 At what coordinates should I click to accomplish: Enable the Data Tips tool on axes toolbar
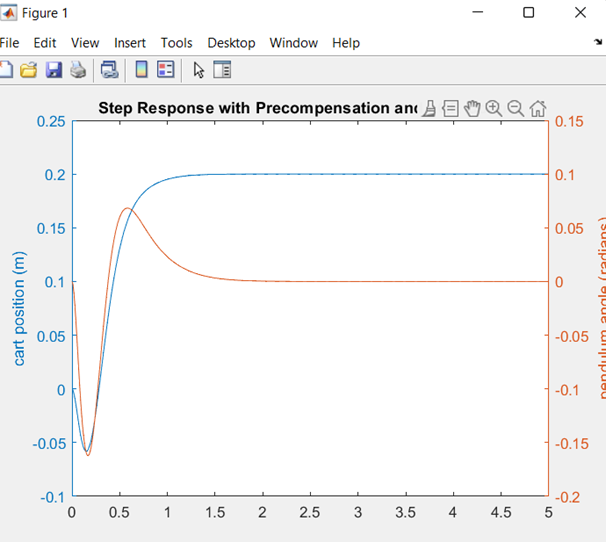[450, 109]
